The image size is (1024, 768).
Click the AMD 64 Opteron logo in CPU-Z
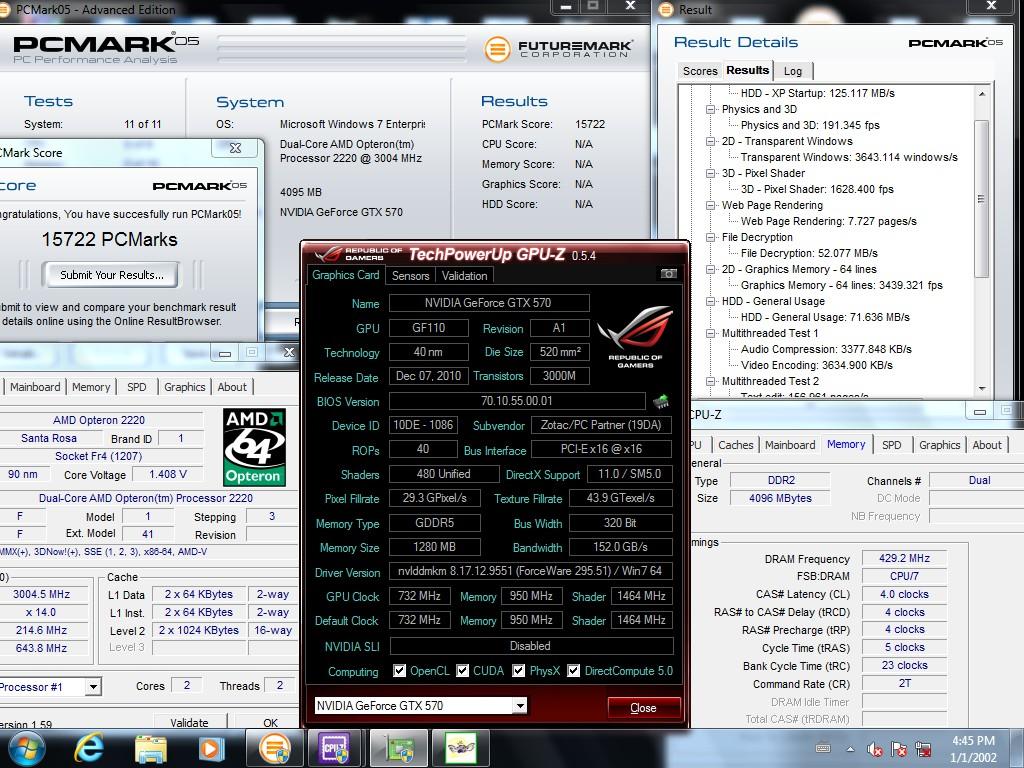click(x=254, y=447)
